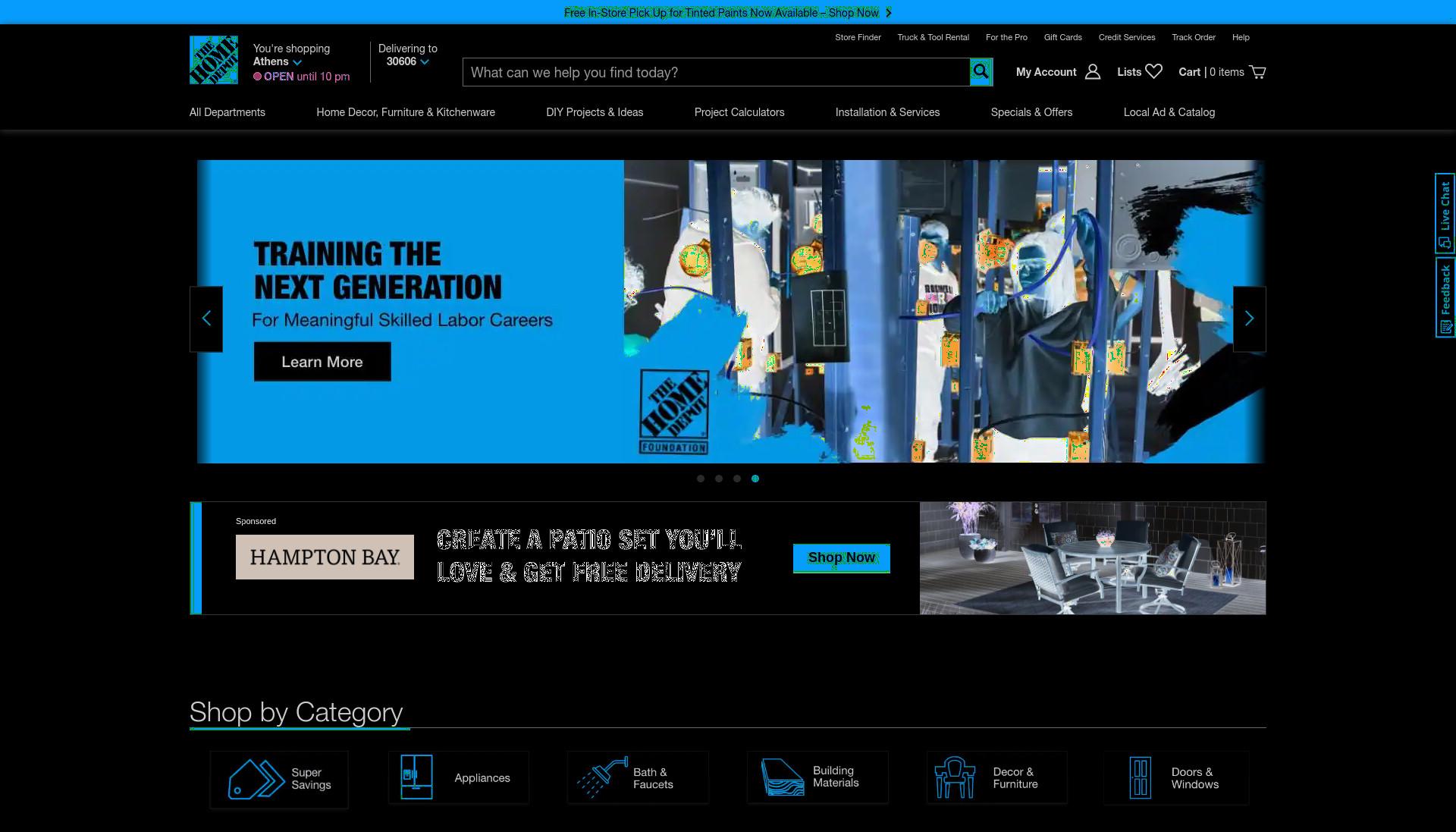Click the Home Depot logo

[214, 60]
